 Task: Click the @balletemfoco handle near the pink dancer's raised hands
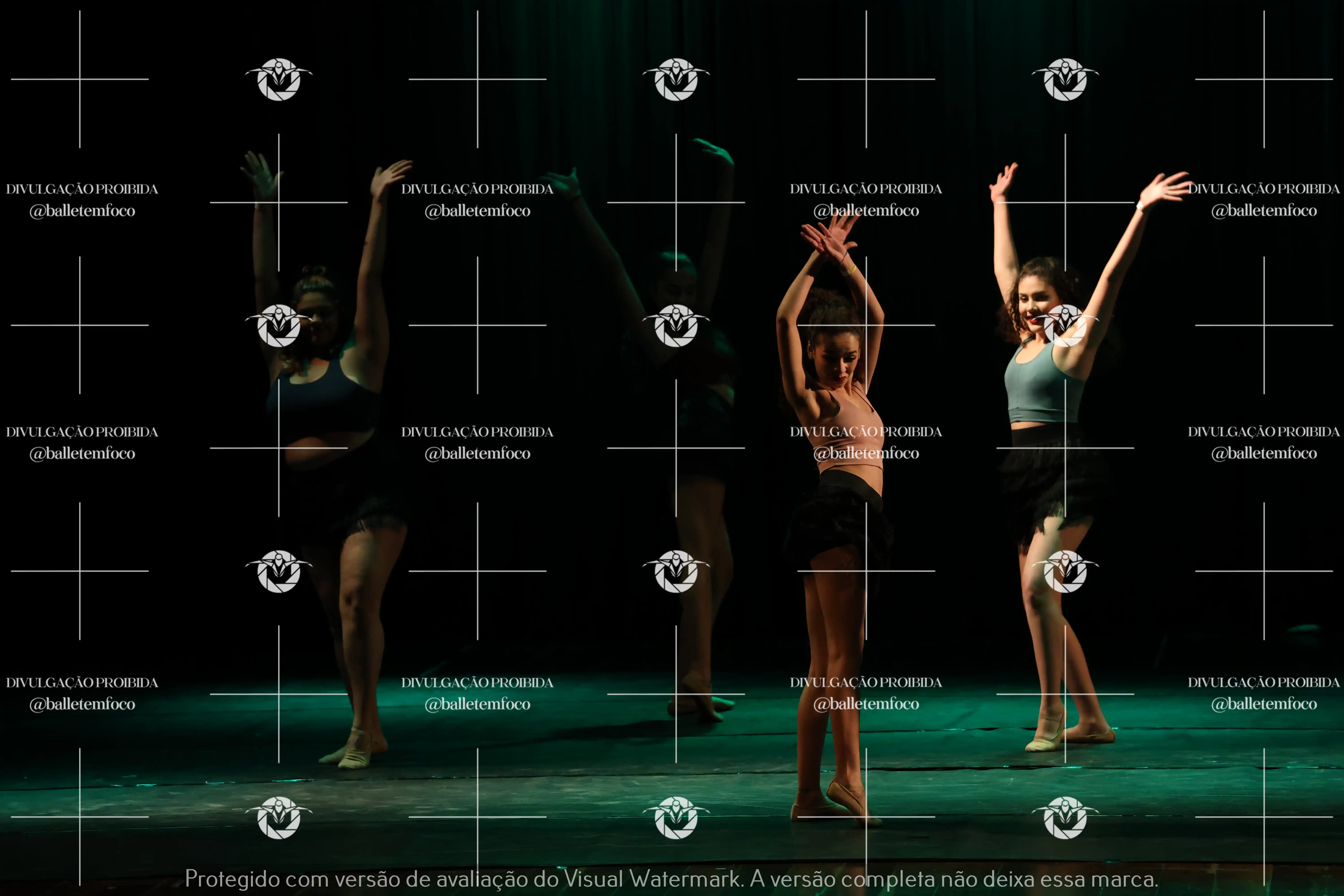tap(866, 210)
